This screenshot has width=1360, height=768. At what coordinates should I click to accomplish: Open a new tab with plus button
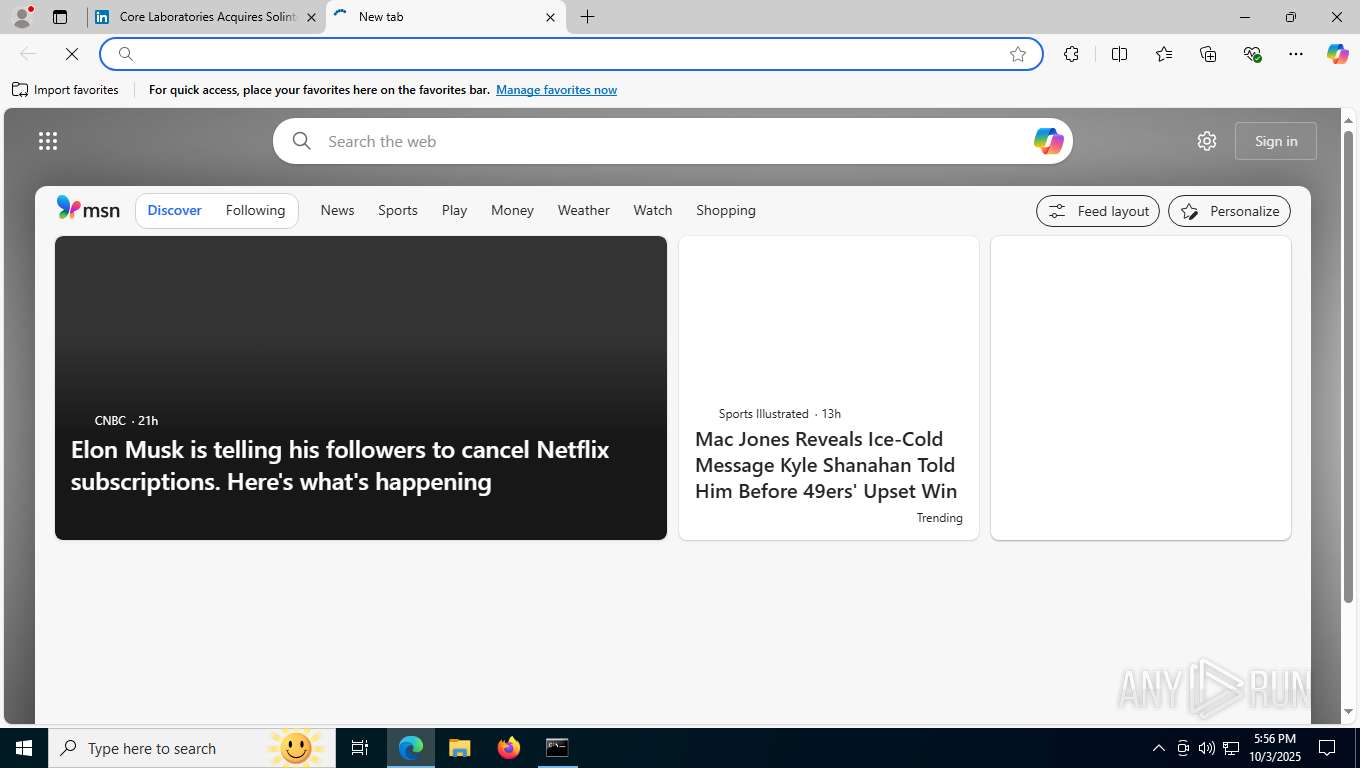click(587, 17)
